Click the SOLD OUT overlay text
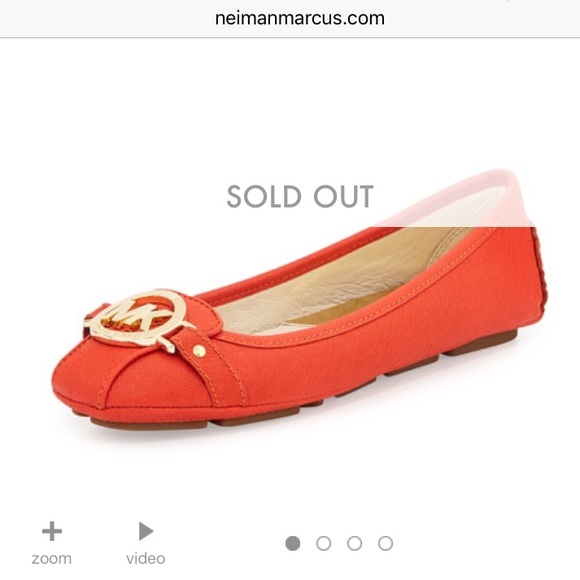580x580 pixels. (300, 196)
